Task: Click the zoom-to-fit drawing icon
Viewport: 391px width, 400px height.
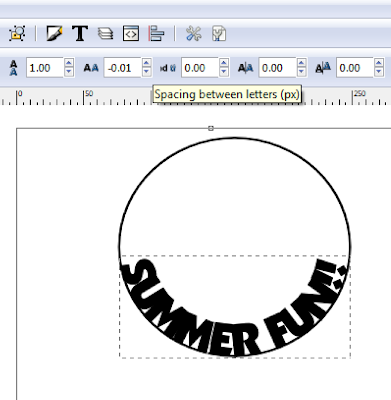Action: coord(17,33)
